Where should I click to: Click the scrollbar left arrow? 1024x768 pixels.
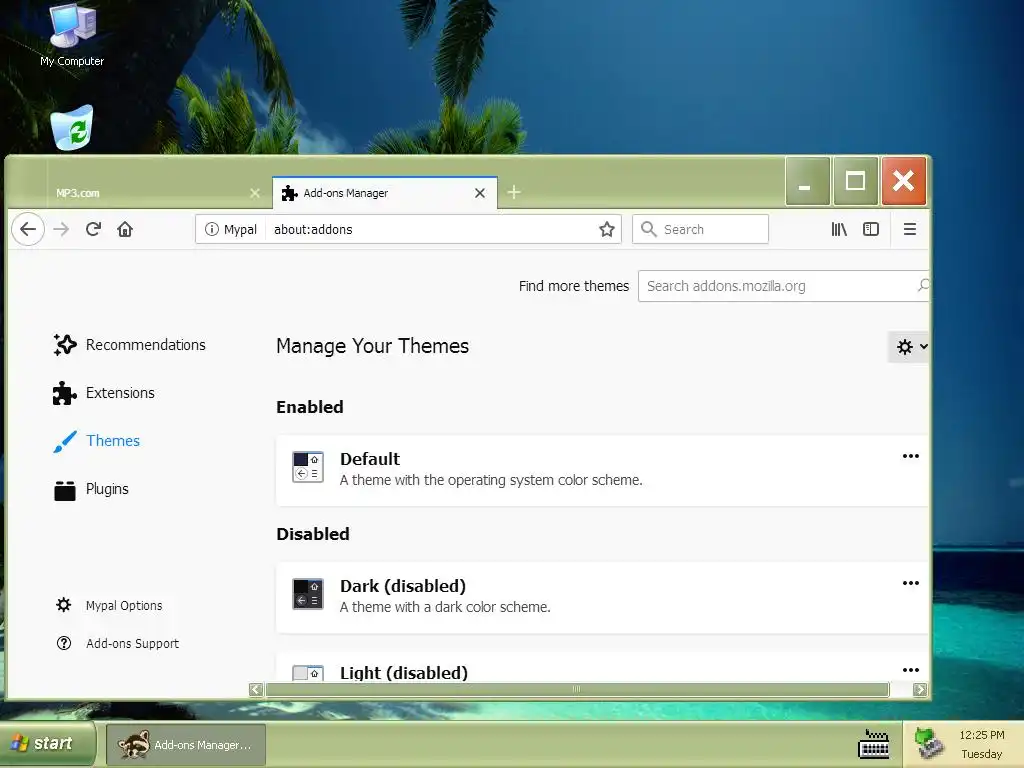[x=256, y=690]
